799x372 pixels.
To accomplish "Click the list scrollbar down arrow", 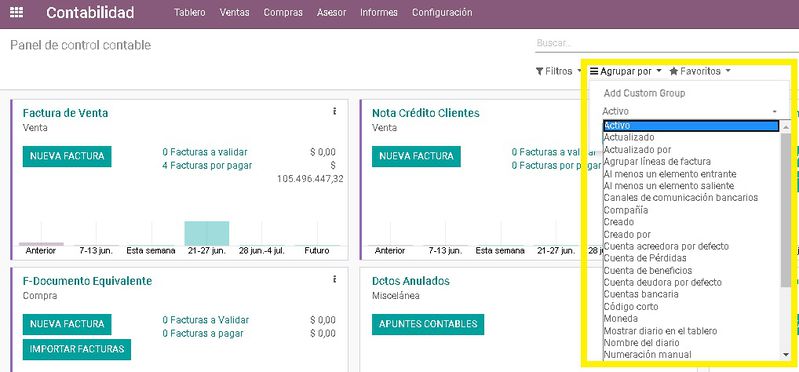I will (786, 355).
